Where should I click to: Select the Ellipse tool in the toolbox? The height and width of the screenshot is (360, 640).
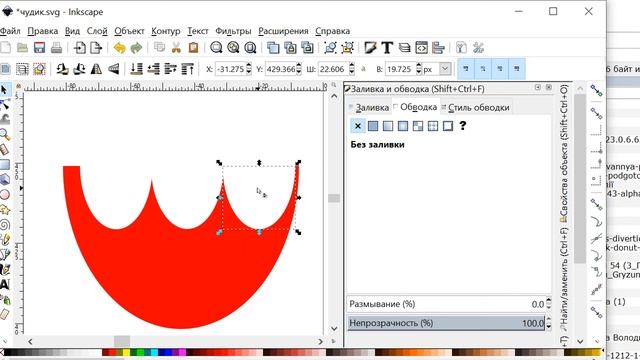4,195
